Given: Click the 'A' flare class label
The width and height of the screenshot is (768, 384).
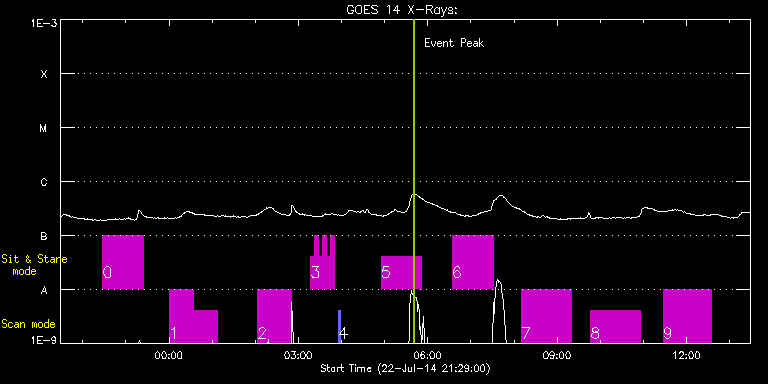Looking at the screenshot, I should pyautogui.click(x=44, y=290).
